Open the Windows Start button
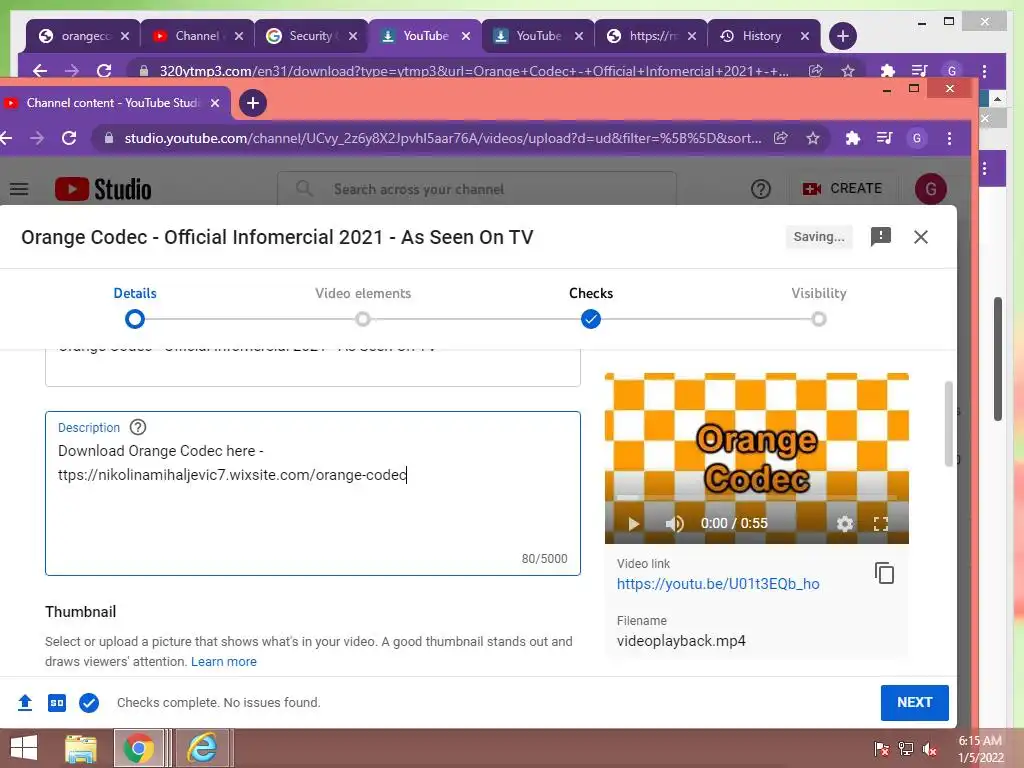The image size is (1024, 768). click(24, 749)
